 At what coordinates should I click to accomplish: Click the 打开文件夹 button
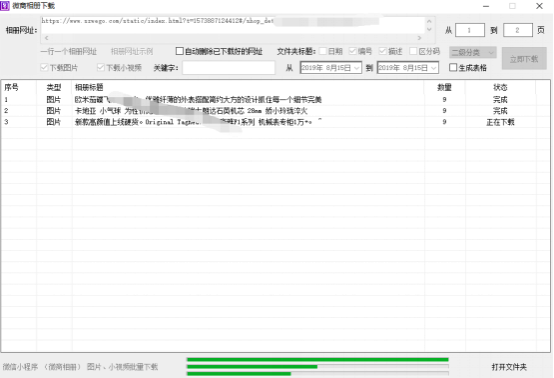(509, 367)
